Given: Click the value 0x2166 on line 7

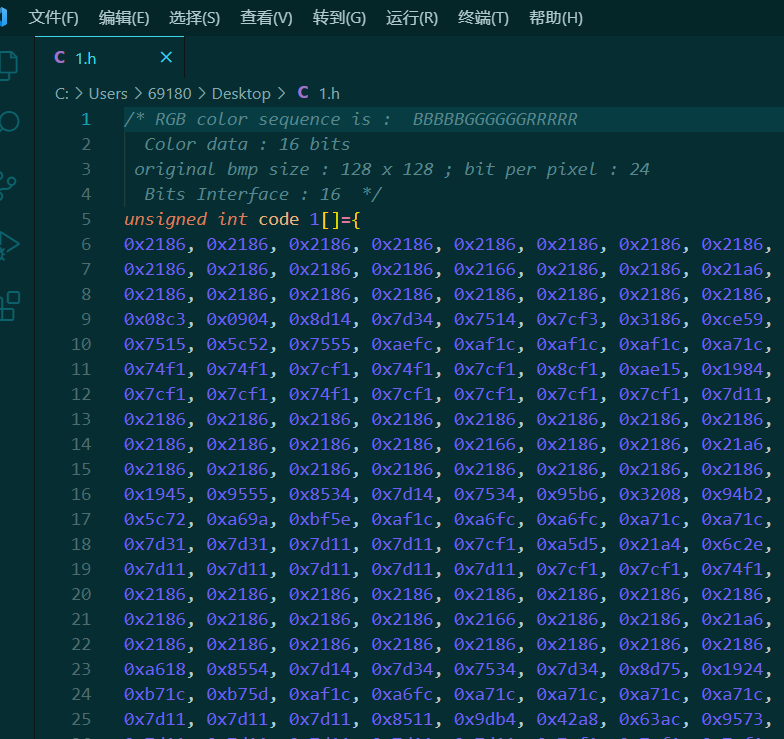Looking at the screenshot, I should (x=484, y=269).
